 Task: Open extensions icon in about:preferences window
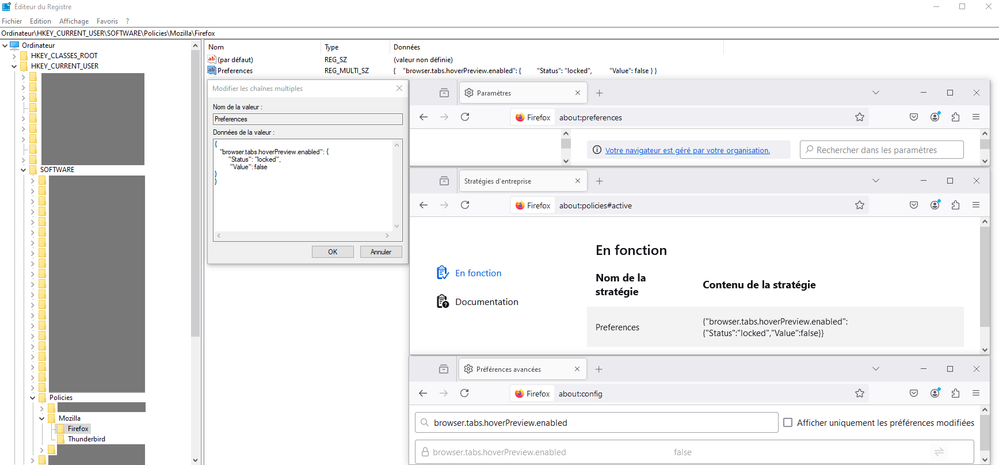(x=955, y=117)
